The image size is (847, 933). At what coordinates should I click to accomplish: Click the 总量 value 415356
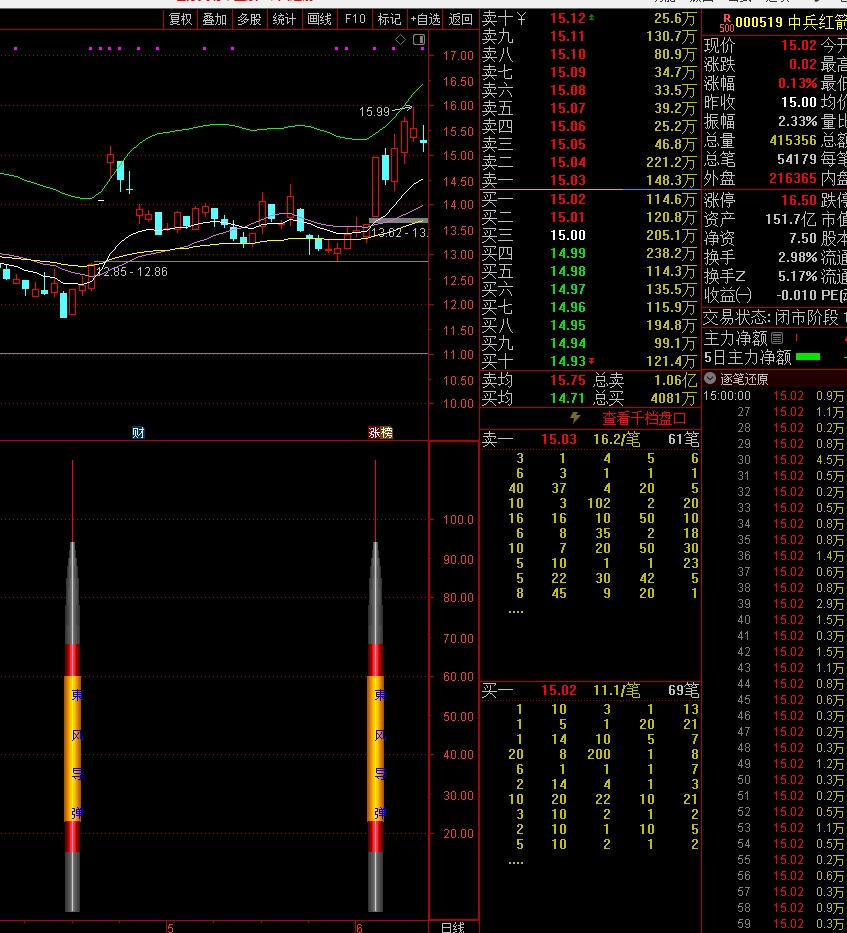pyautogui.click(x=793, y=140)
